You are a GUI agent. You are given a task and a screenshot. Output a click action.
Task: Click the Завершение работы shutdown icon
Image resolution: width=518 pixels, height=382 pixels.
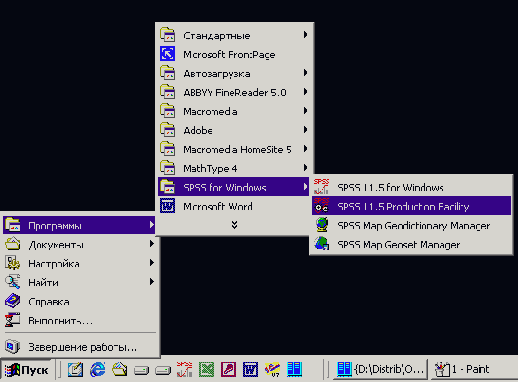coord(13,347)
